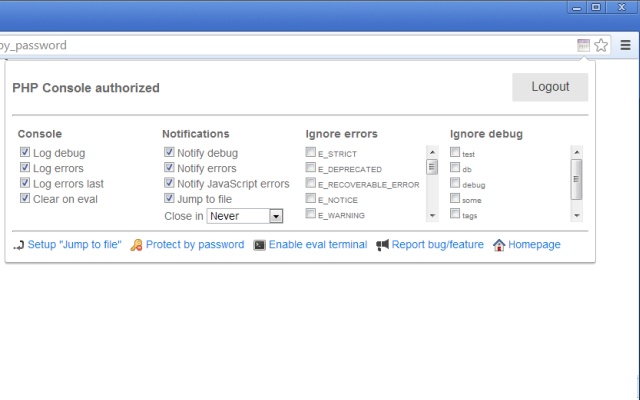This screenshot has width=640, height=400.
Task: Enable ignoring E_STRICT errors
Action: [x=311, y=153]
